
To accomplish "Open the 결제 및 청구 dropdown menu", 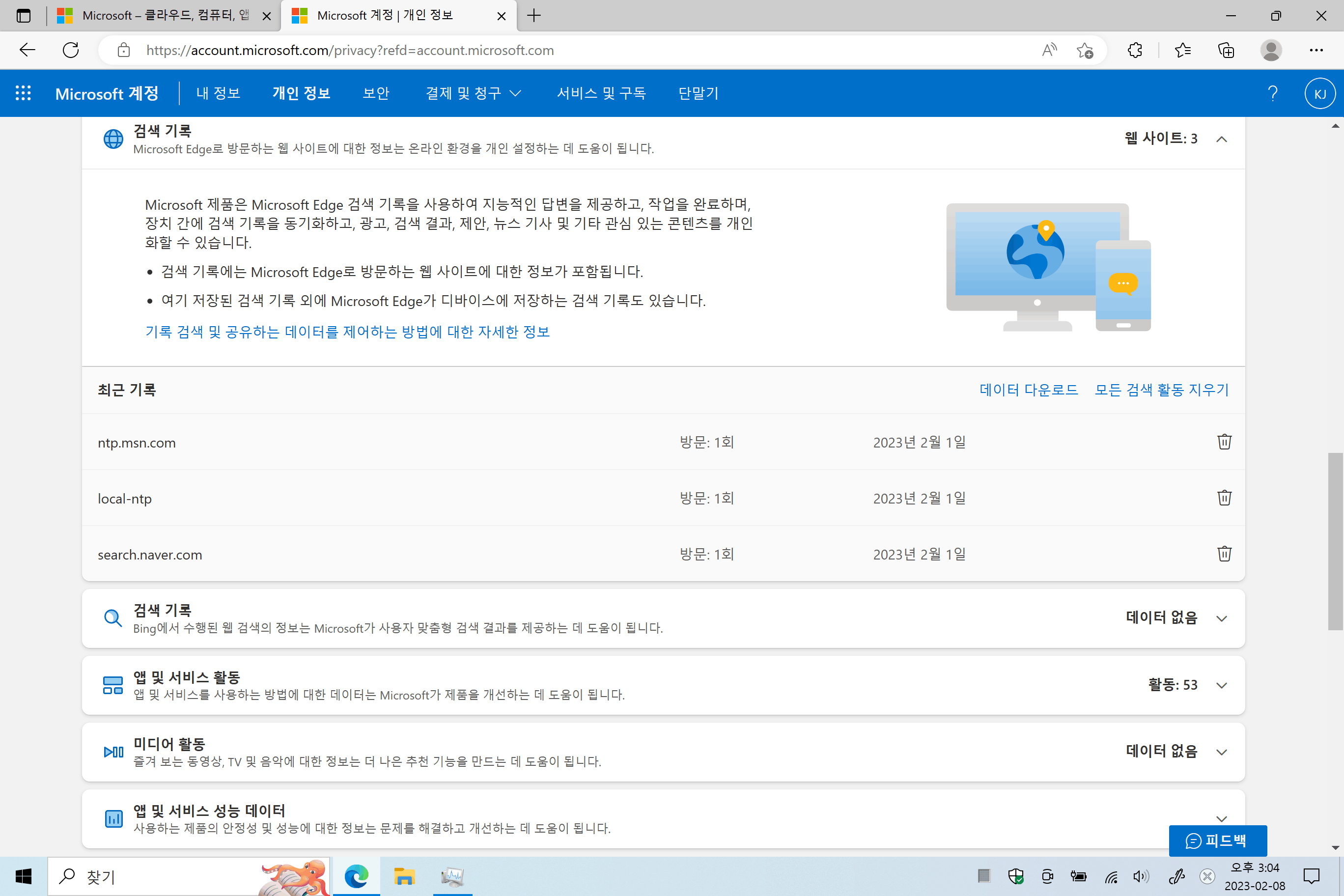I will pyautogui.click(x=473, y=93).
